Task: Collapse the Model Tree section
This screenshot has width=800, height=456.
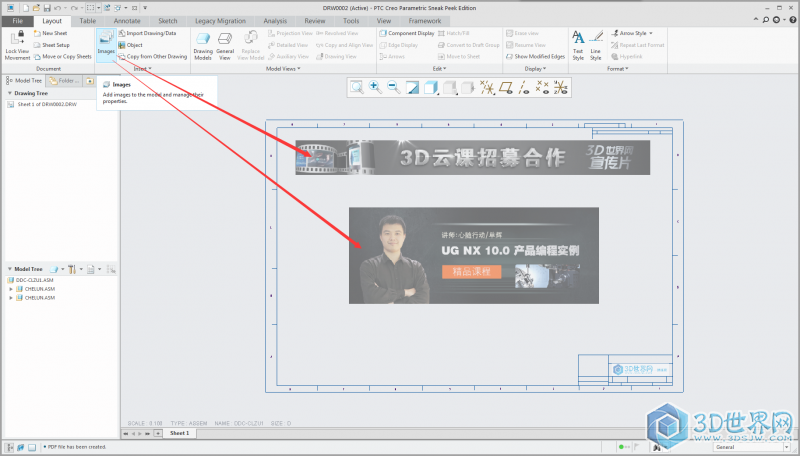Action: point(10,269)
